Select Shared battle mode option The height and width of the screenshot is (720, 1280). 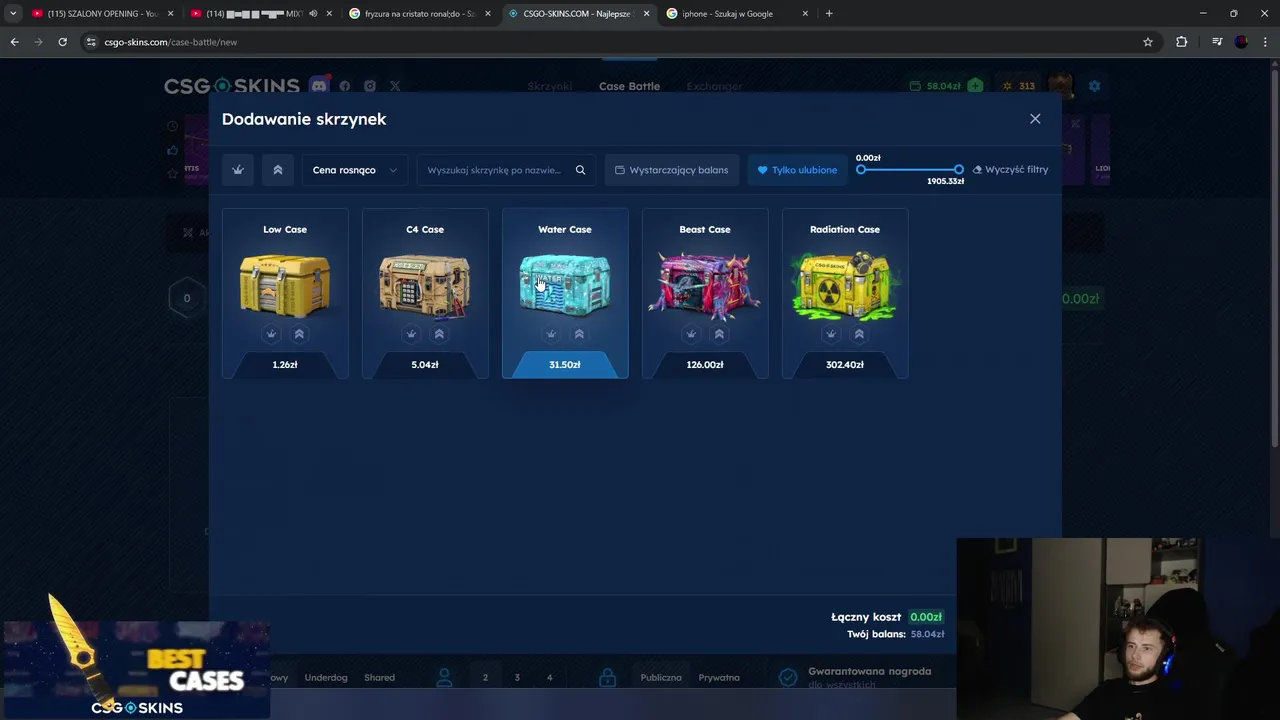(379, 678)
